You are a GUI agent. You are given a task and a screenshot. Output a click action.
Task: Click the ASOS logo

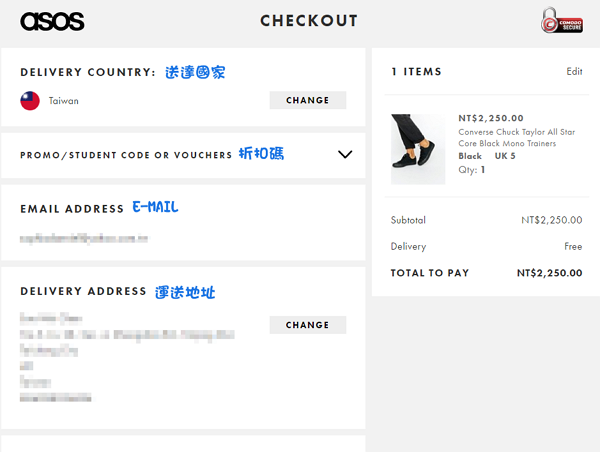pyautogui.click(x=52, y=21)
